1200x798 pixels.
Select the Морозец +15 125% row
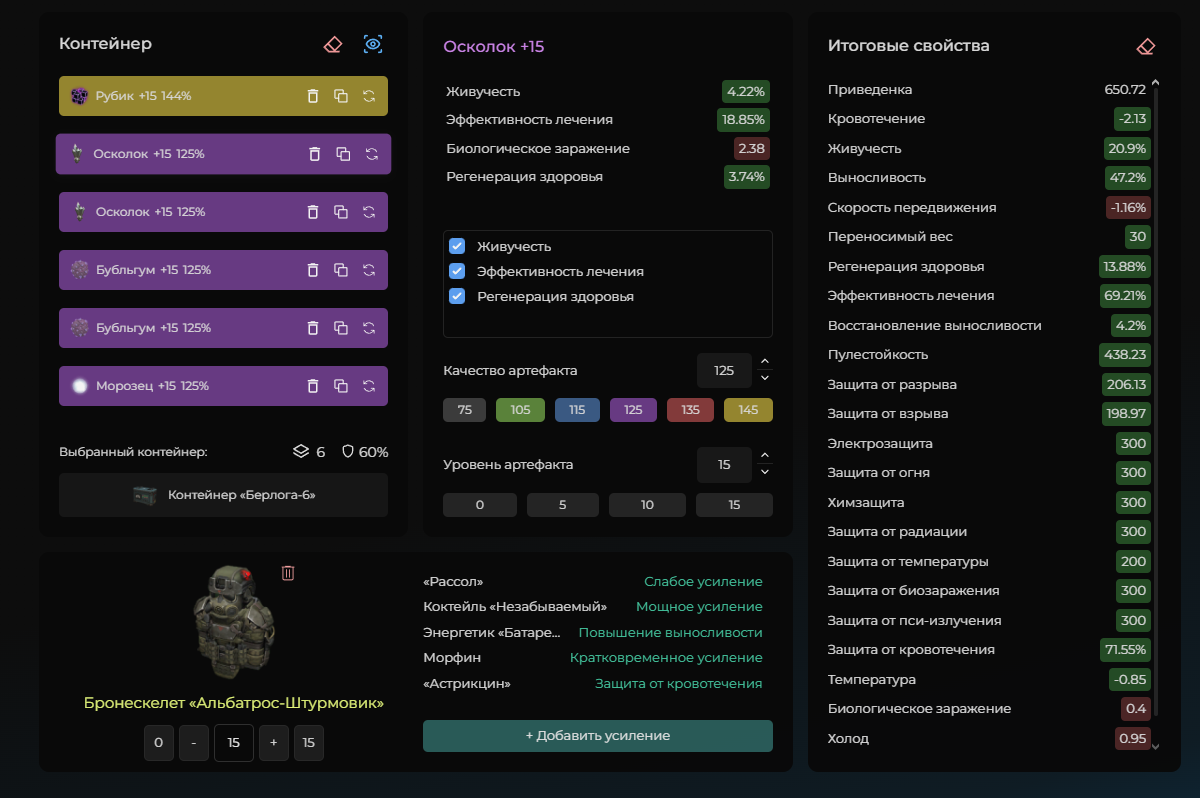(223, 386)
